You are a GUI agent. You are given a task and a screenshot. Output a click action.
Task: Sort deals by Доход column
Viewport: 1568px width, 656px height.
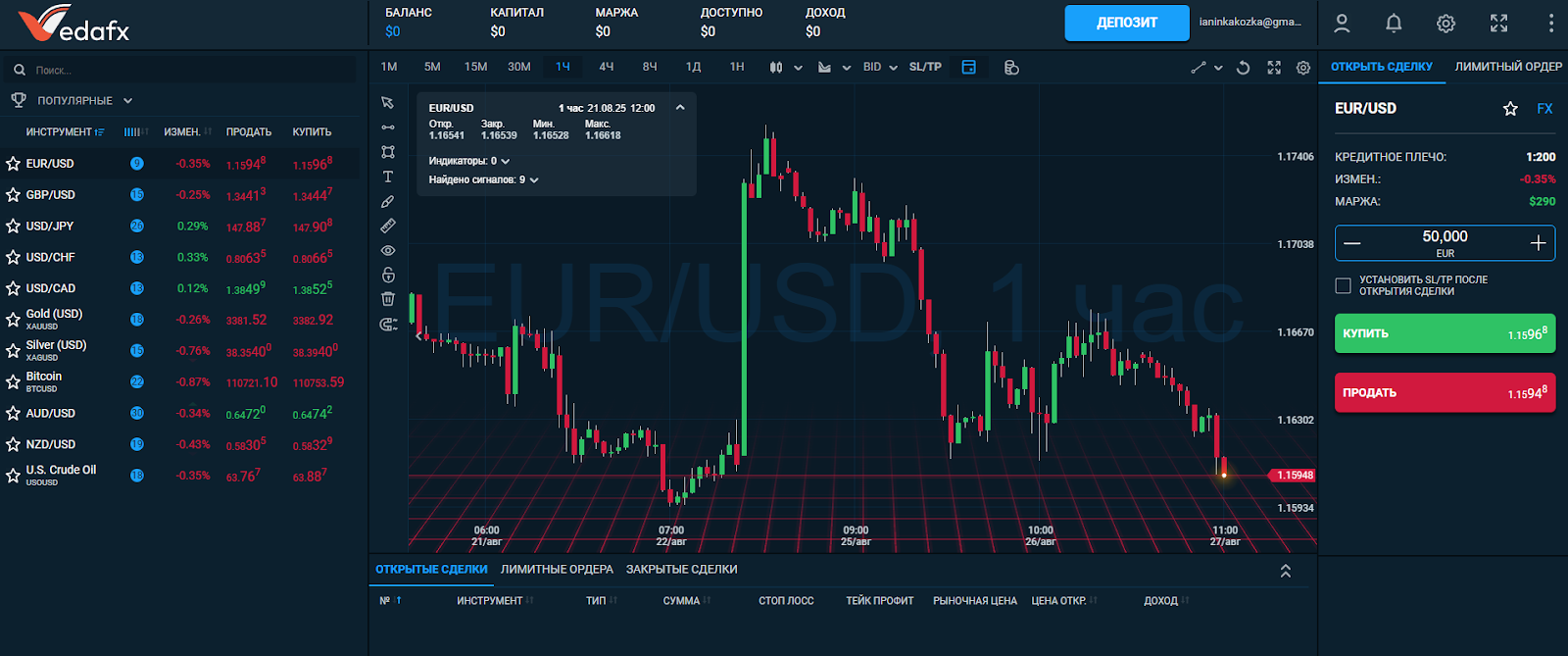[x=1166, y=601]
